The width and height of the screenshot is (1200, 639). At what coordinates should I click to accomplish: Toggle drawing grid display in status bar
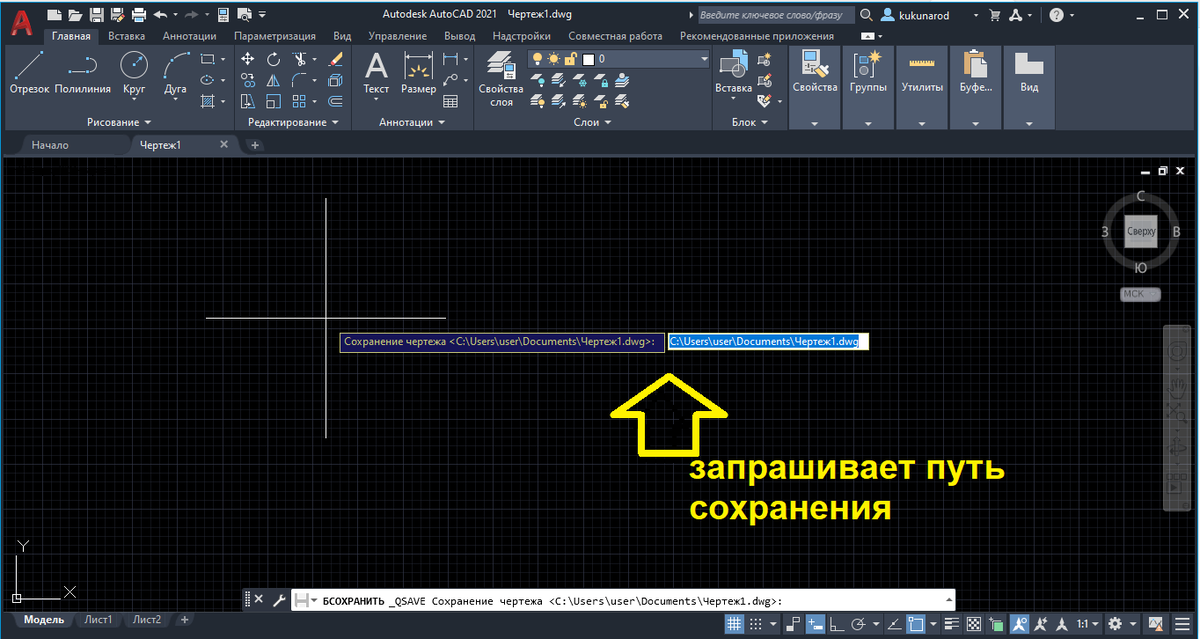coord(734,623)
